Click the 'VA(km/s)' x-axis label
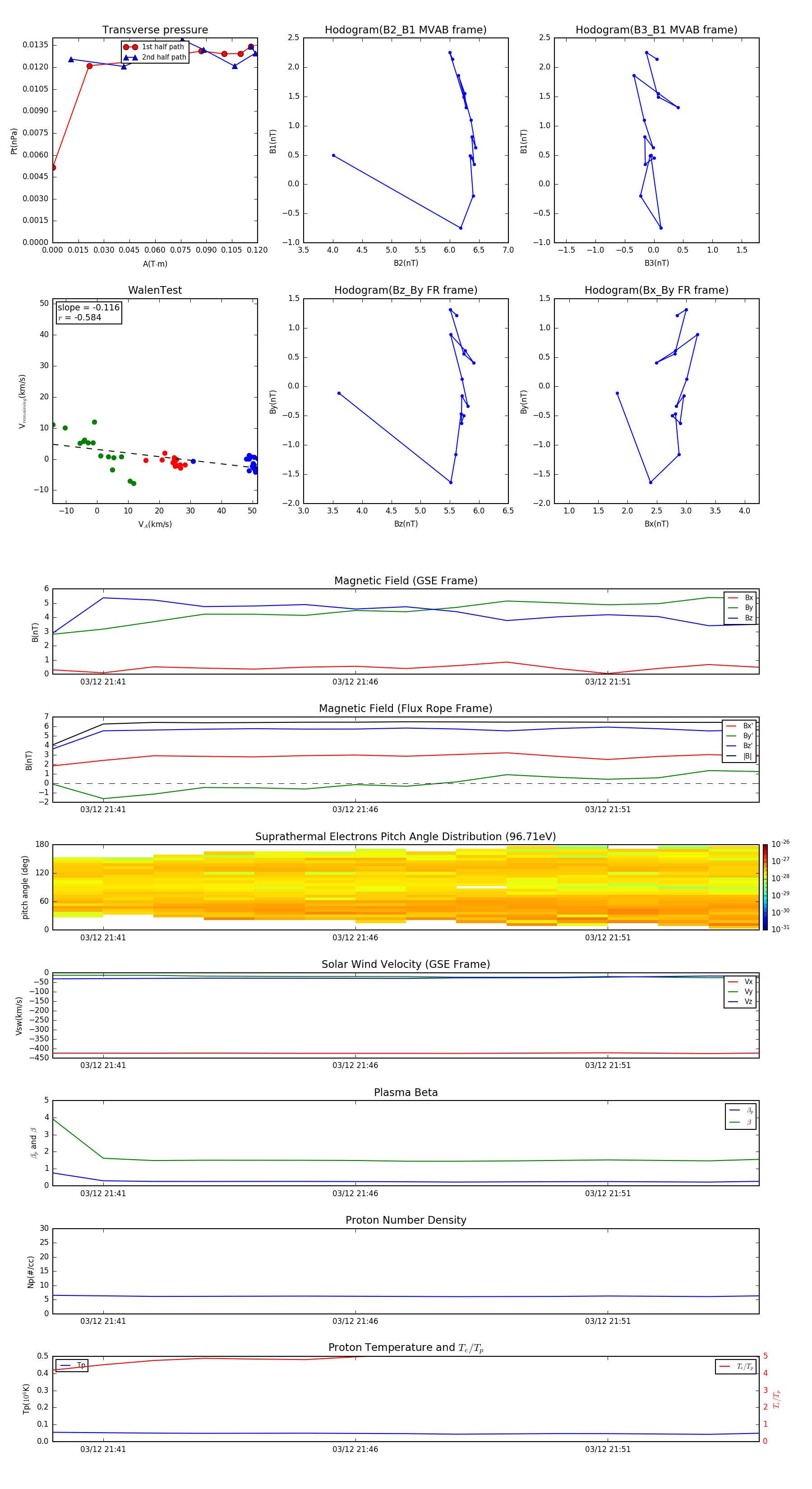Viewport: 812px width, 1489px height. [x=155, y=524]
